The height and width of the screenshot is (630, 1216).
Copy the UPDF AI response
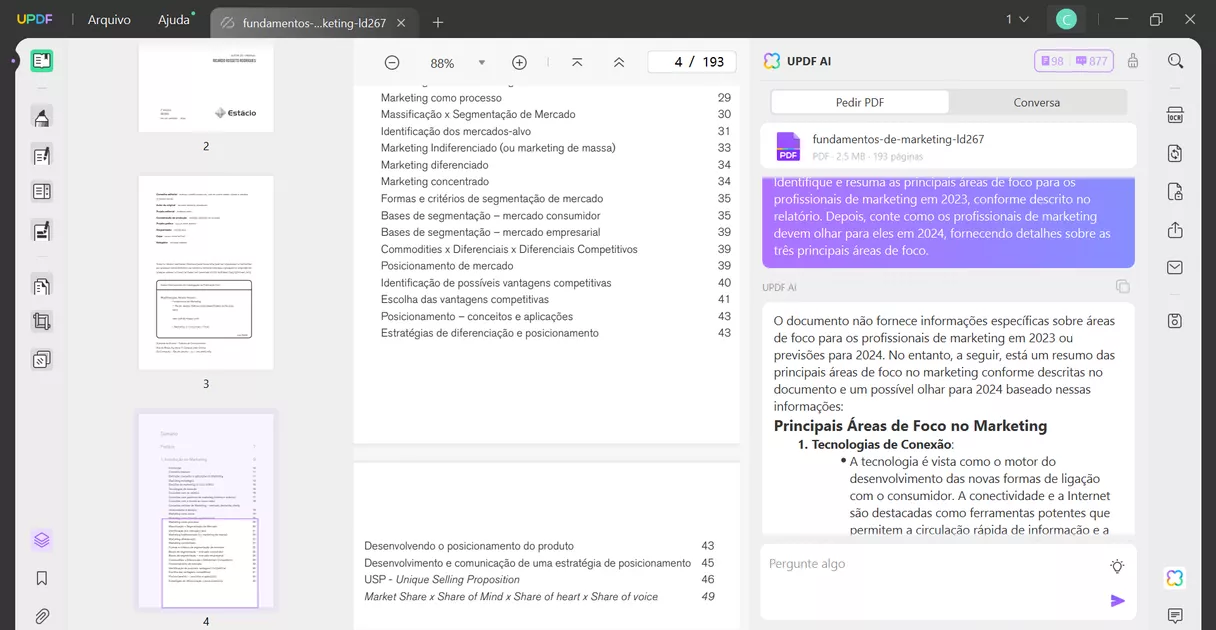tap(1123, 286)
